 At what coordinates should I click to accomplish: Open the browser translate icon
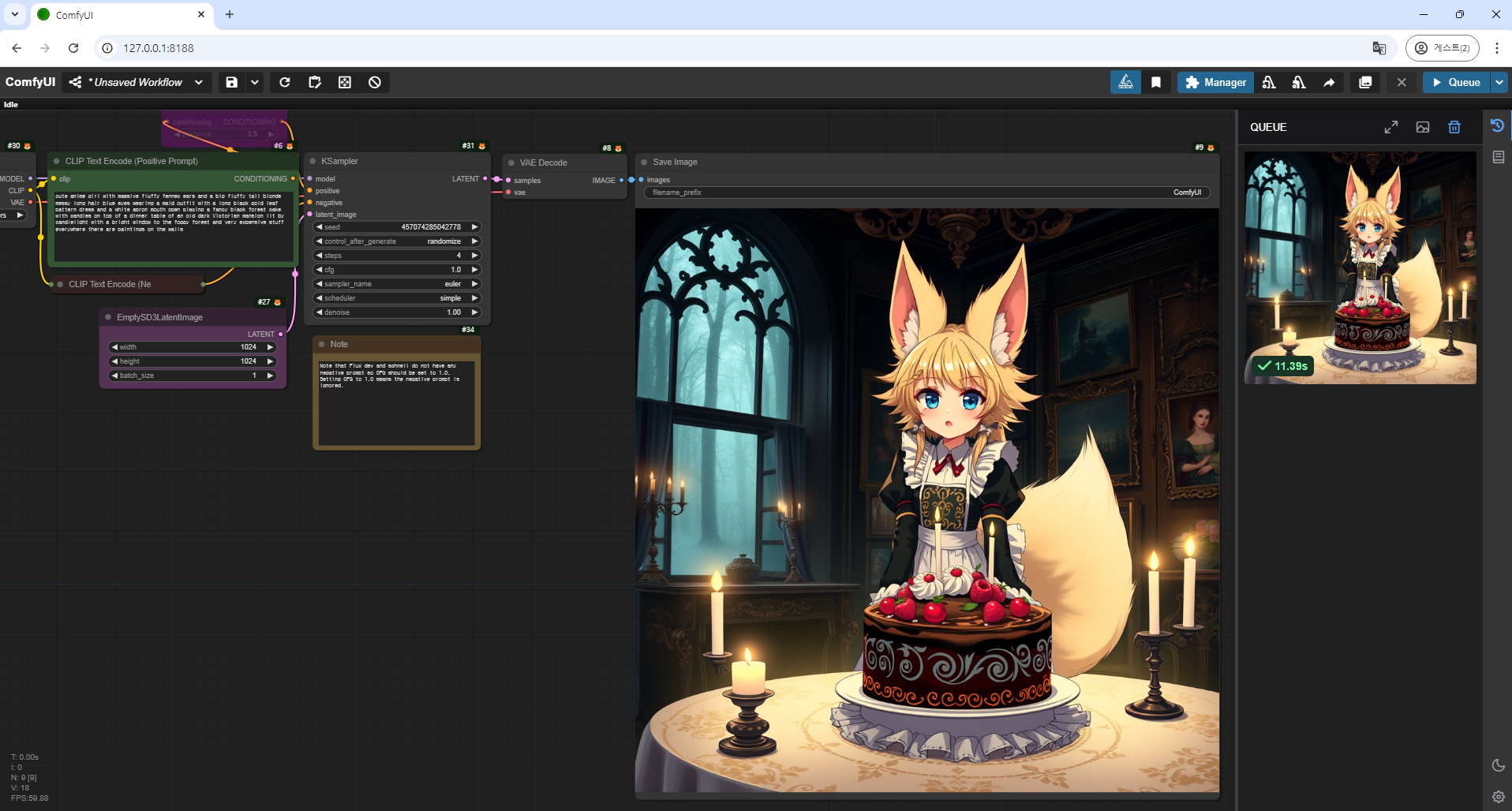tap(1379, 48)
